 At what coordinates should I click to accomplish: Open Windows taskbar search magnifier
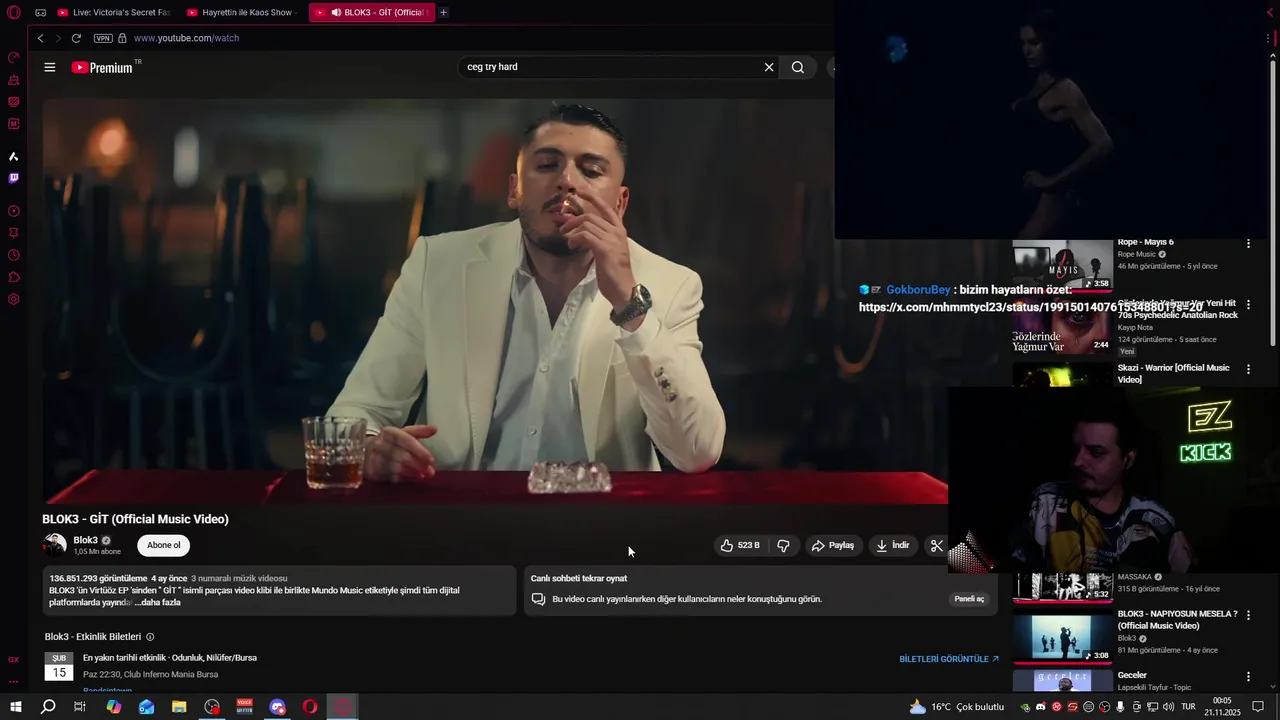(x=48, y=707)
